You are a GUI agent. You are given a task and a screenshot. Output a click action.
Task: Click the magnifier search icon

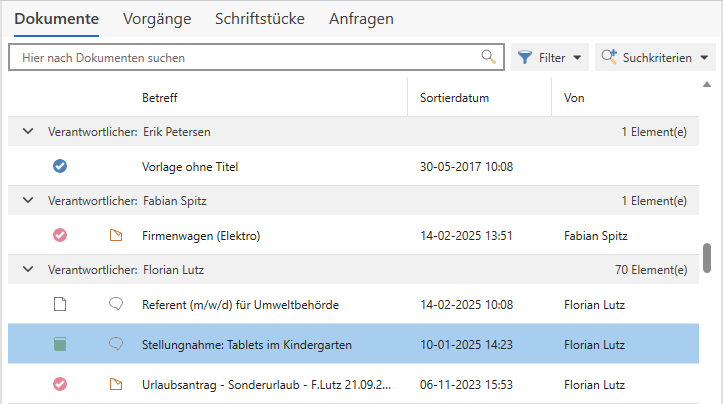(488, 57)
